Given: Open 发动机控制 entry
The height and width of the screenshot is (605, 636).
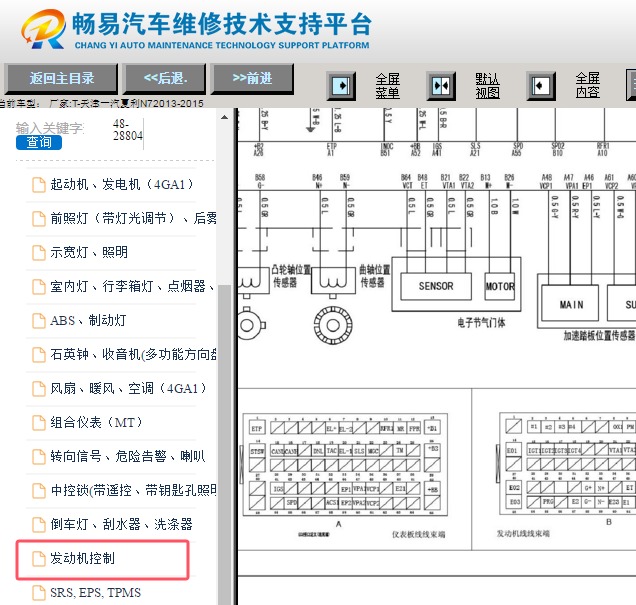Looking at the screenshot, I should pos(82,559).
